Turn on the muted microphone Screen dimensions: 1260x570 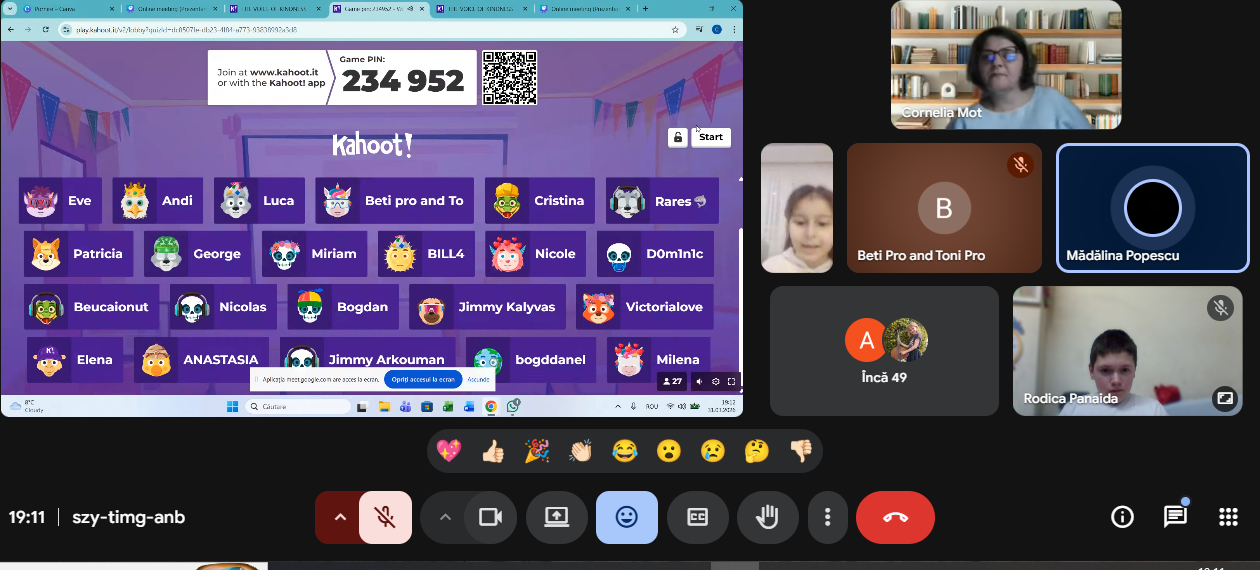pos(385,517)
